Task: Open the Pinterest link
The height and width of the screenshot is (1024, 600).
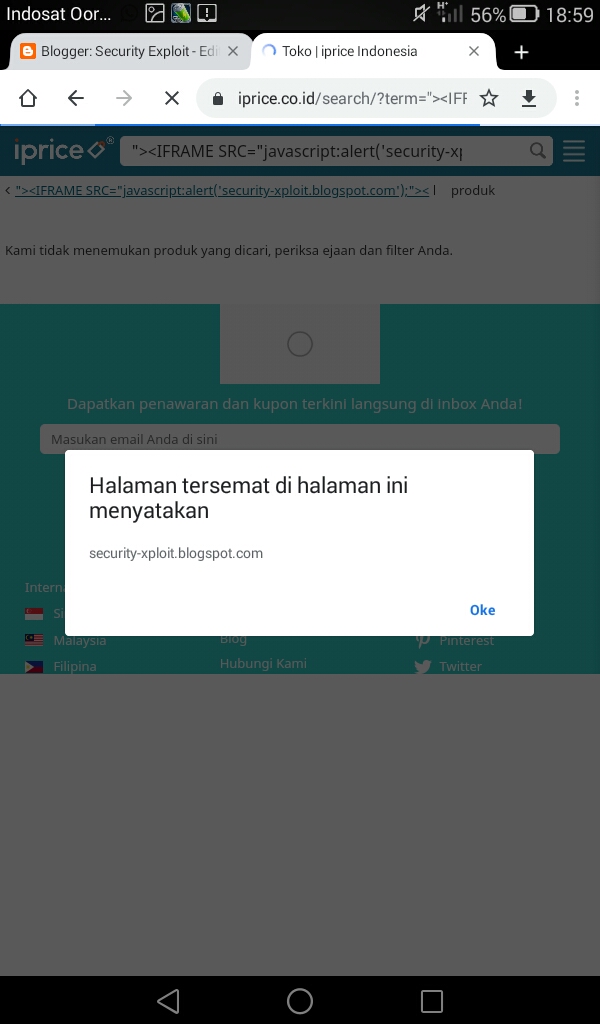Action: 467,641
